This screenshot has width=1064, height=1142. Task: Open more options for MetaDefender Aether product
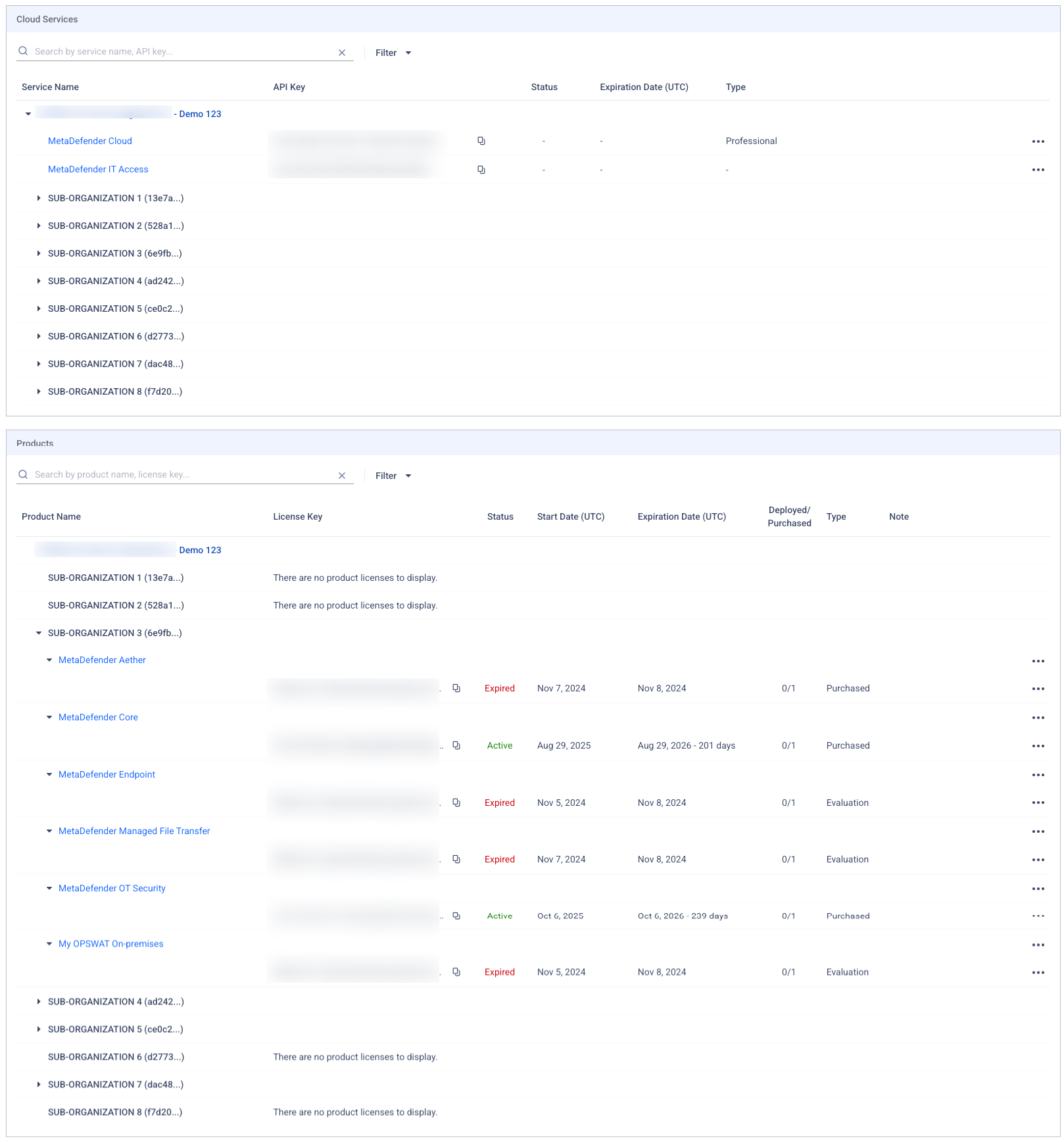(x=1038, y=661)
